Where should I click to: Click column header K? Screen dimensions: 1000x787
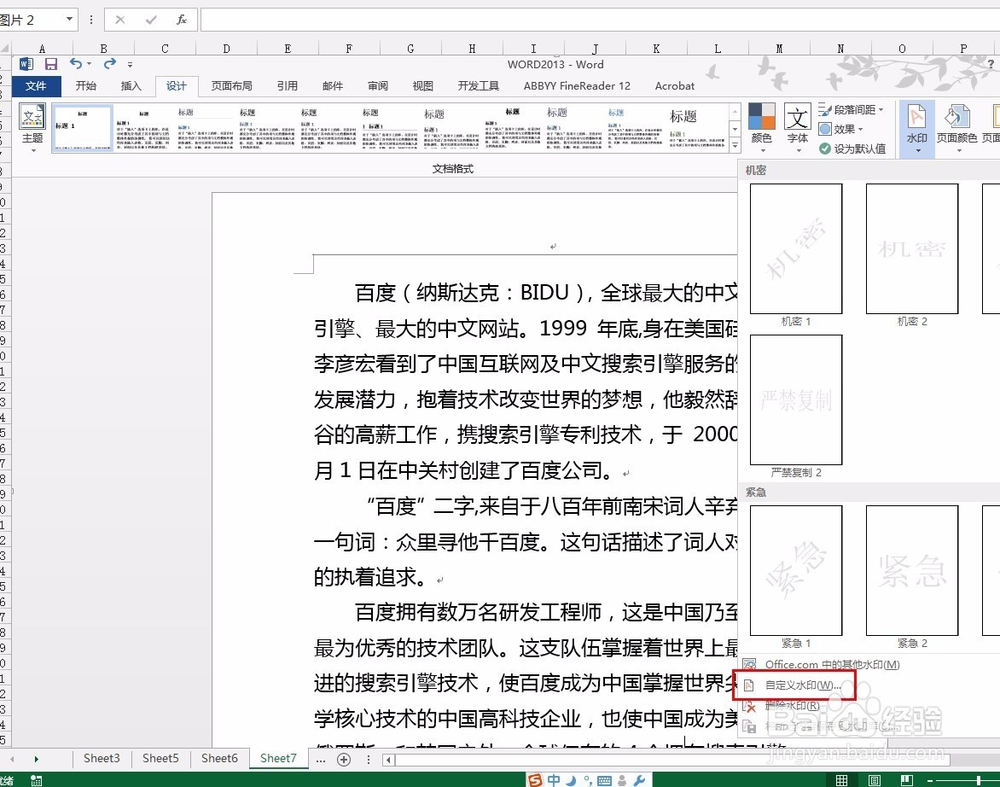pyautogui.click(x=656, y=48)
